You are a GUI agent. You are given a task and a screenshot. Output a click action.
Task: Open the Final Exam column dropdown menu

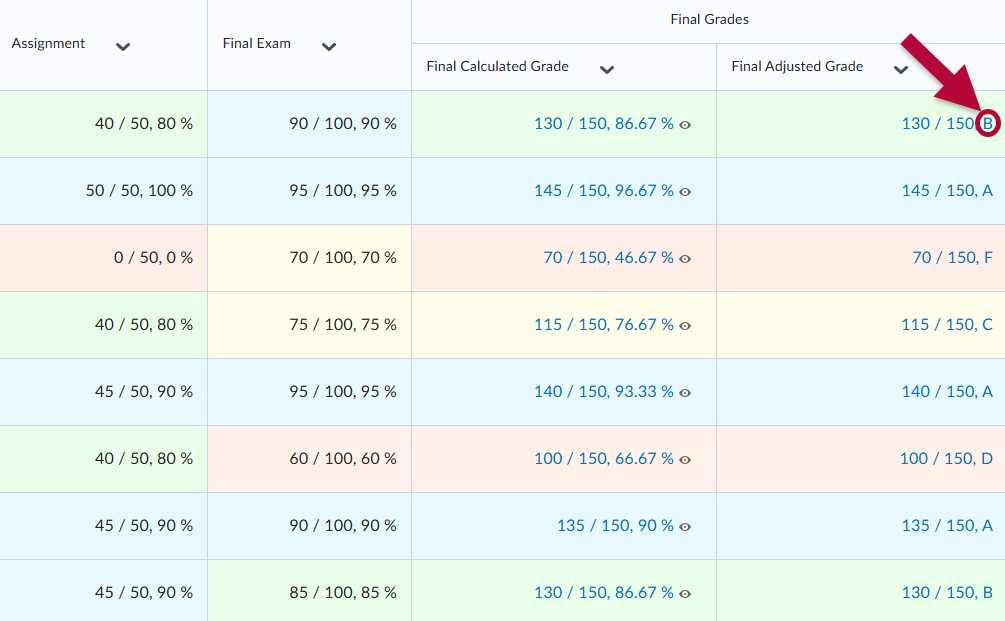click(x=328, y=47)
